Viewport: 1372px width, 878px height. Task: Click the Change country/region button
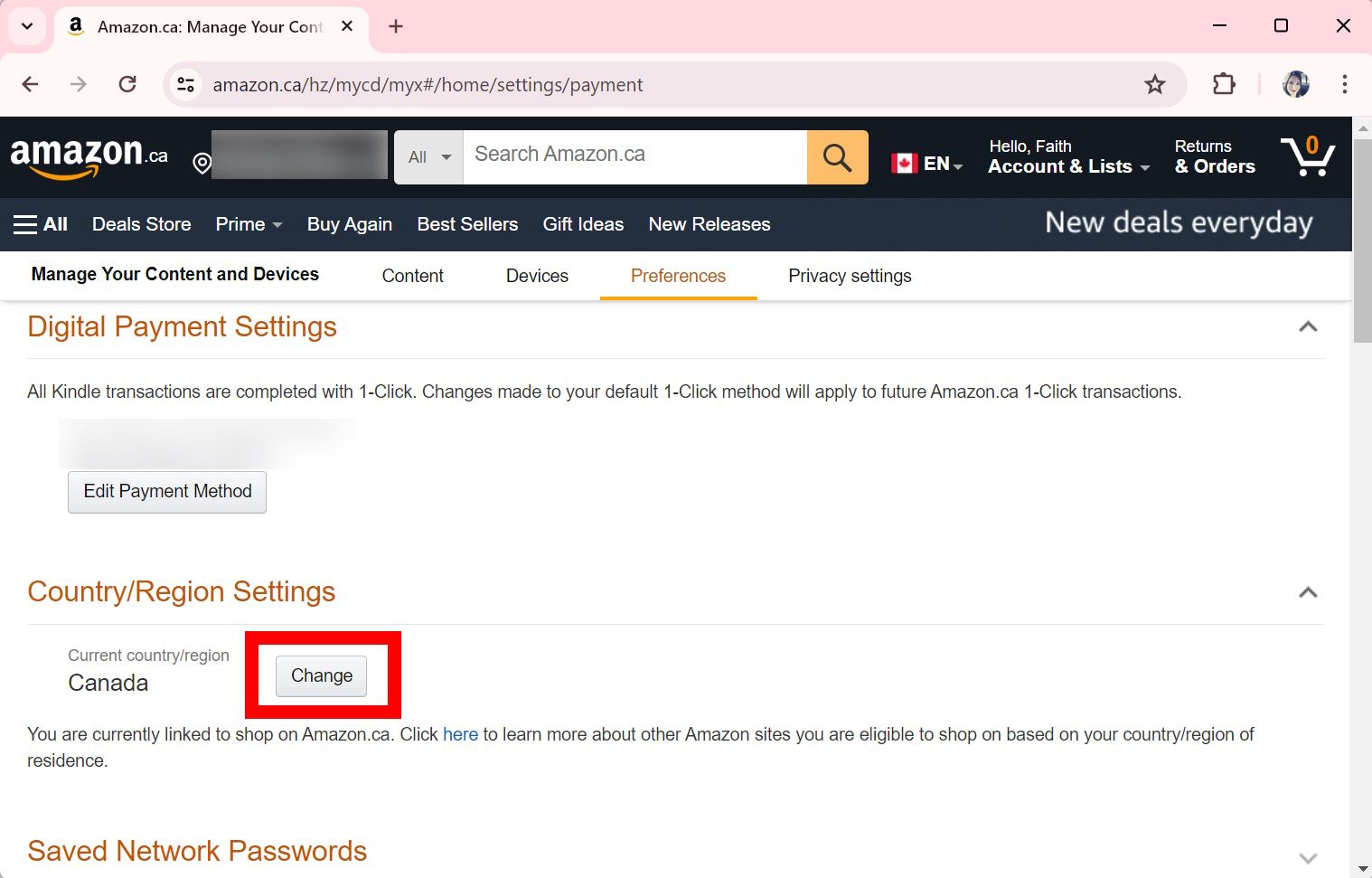321,675
